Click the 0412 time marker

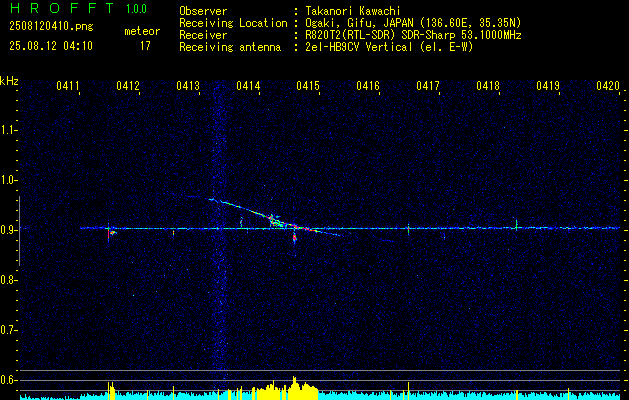[x=128, y=85]
